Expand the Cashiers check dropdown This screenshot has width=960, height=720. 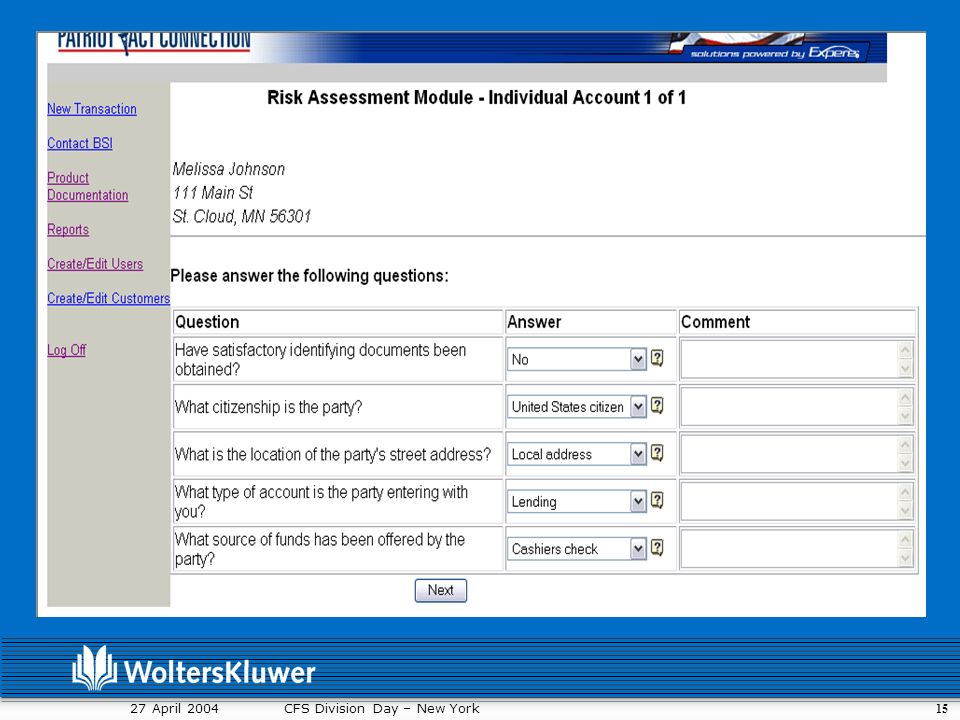638,549
